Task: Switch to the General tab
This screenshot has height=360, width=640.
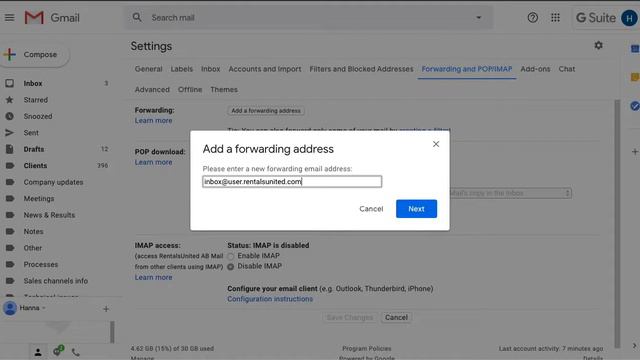Action: pyautogui.click(x=149, y=69)
